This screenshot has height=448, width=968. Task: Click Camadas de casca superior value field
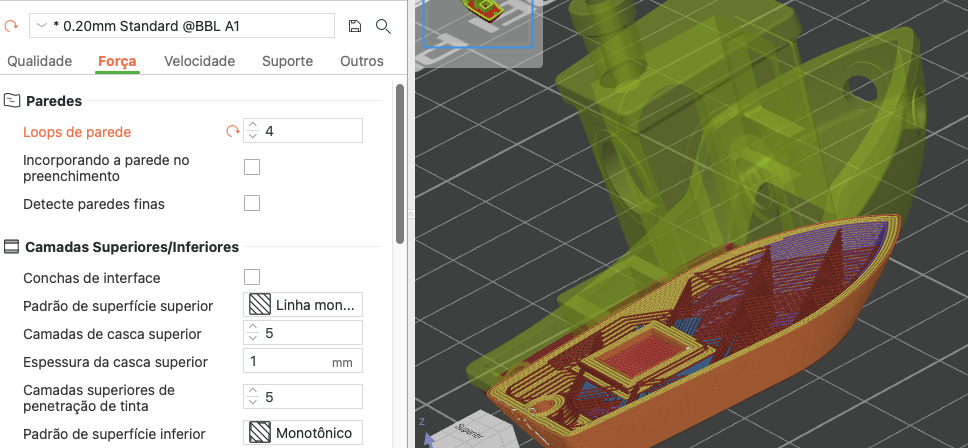pos(303,333)
